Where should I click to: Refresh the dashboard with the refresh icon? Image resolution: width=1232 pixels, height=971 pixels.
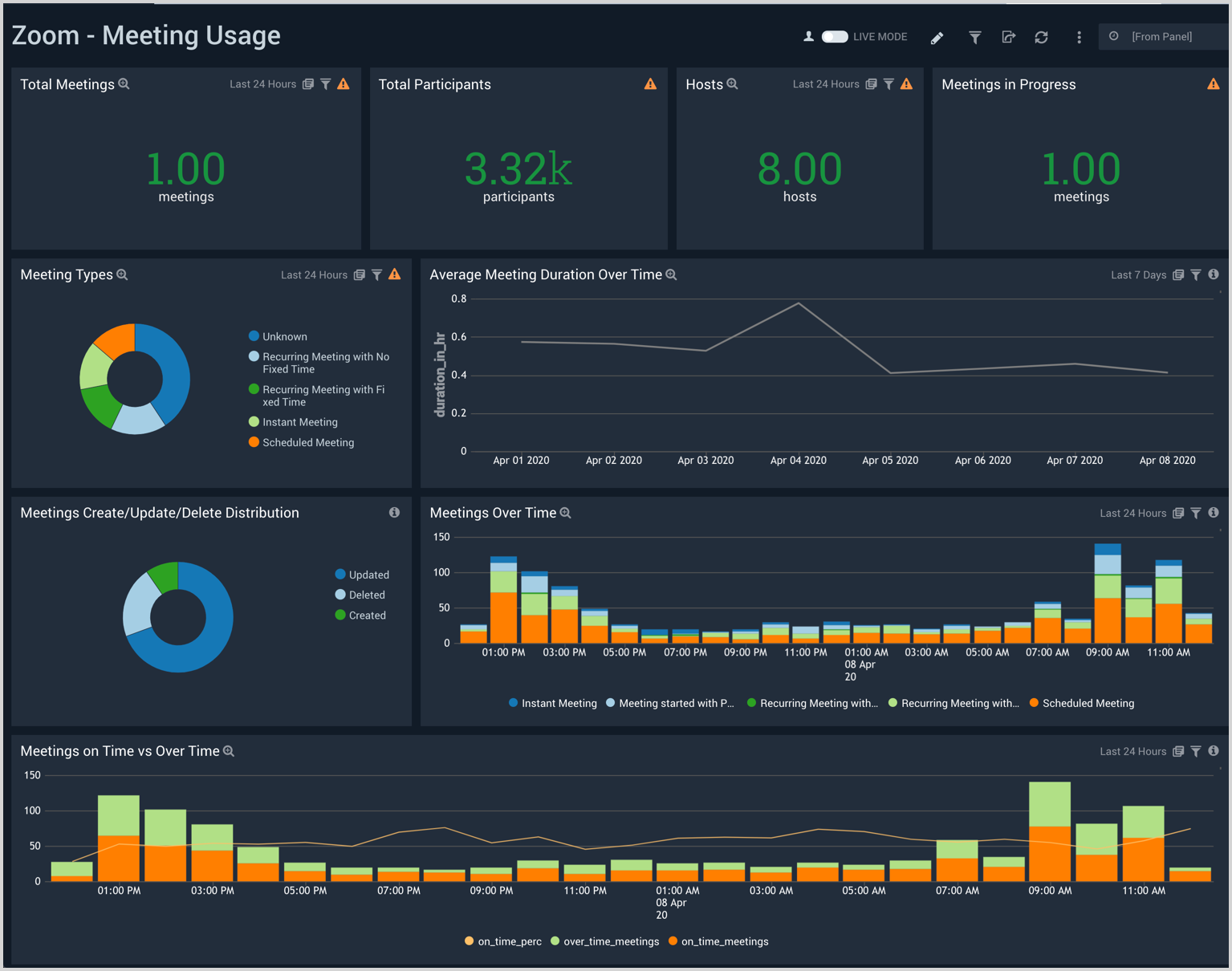tap(1041, 37)
